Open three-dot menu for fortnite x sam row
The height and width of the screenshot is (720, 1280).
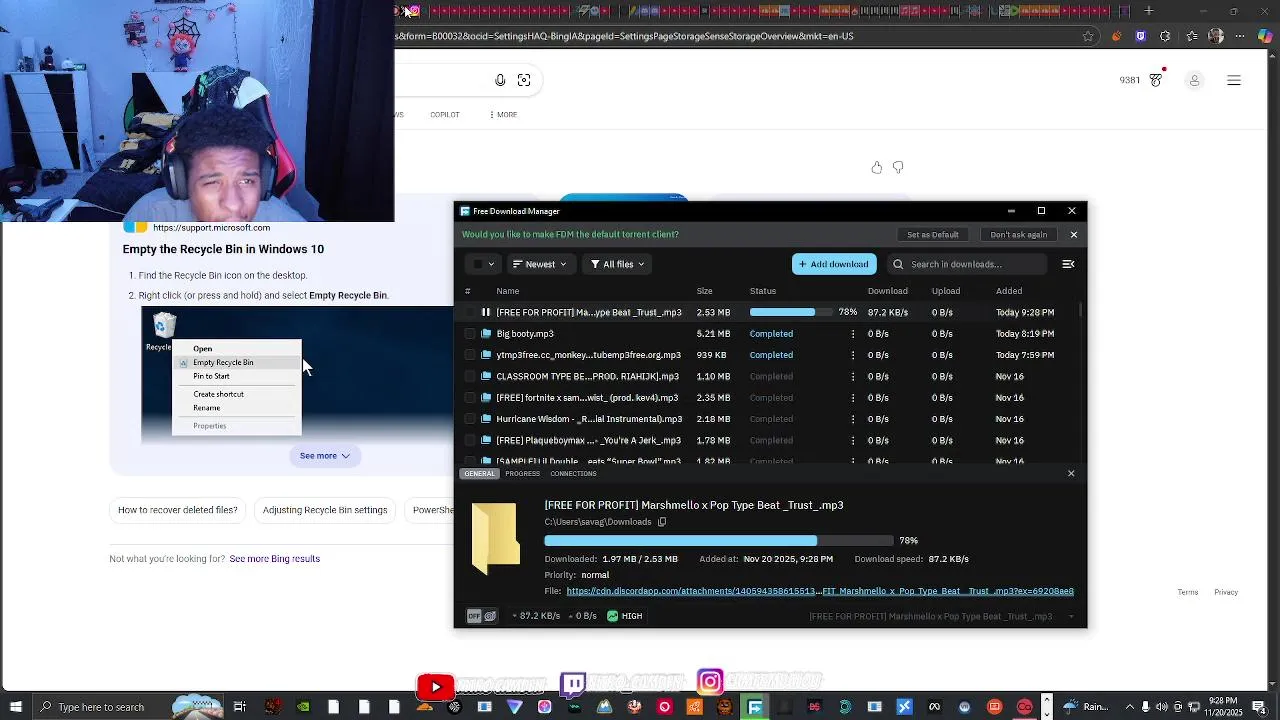[x=853, y=398]
